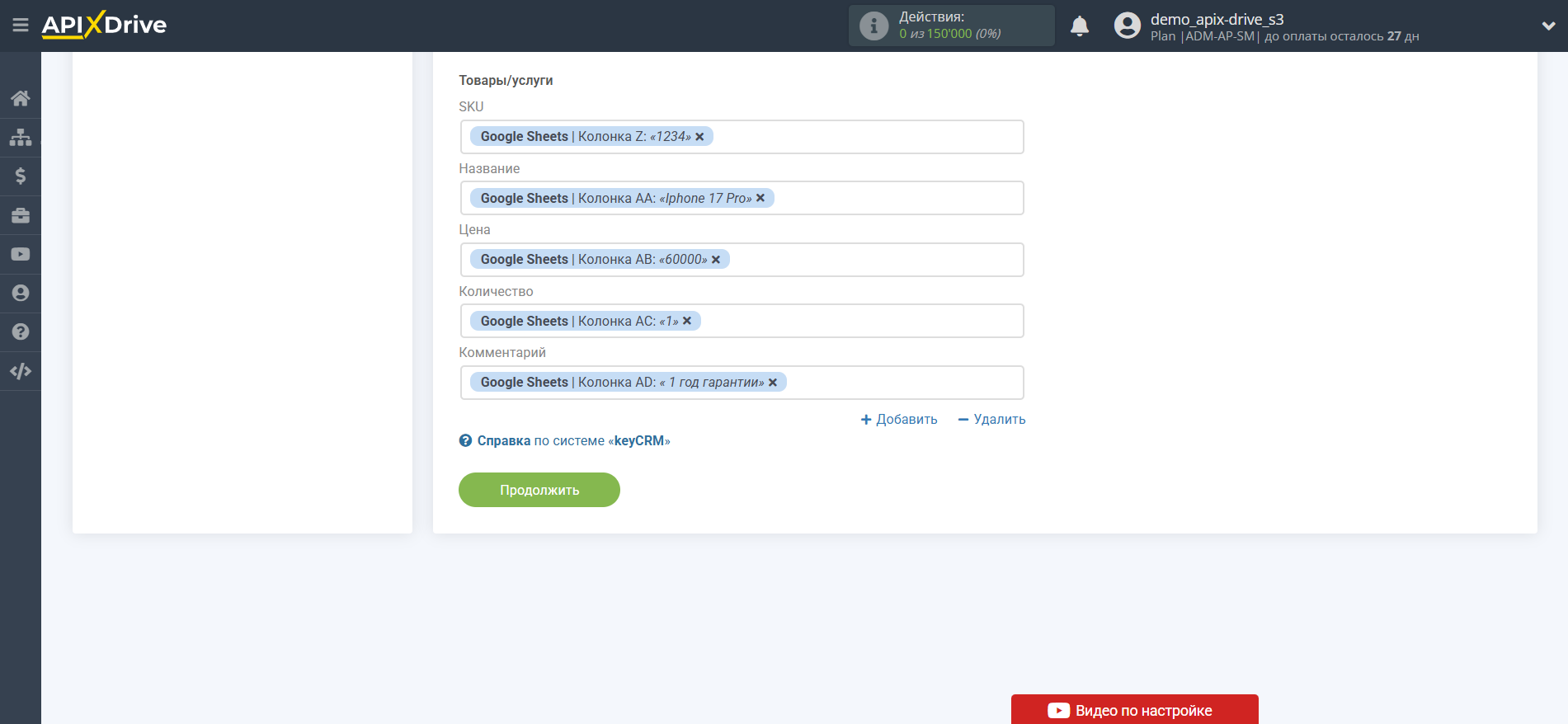Open the API code sidebar icon
Screen dimensions: 1568x724
(x=21, y=371)
